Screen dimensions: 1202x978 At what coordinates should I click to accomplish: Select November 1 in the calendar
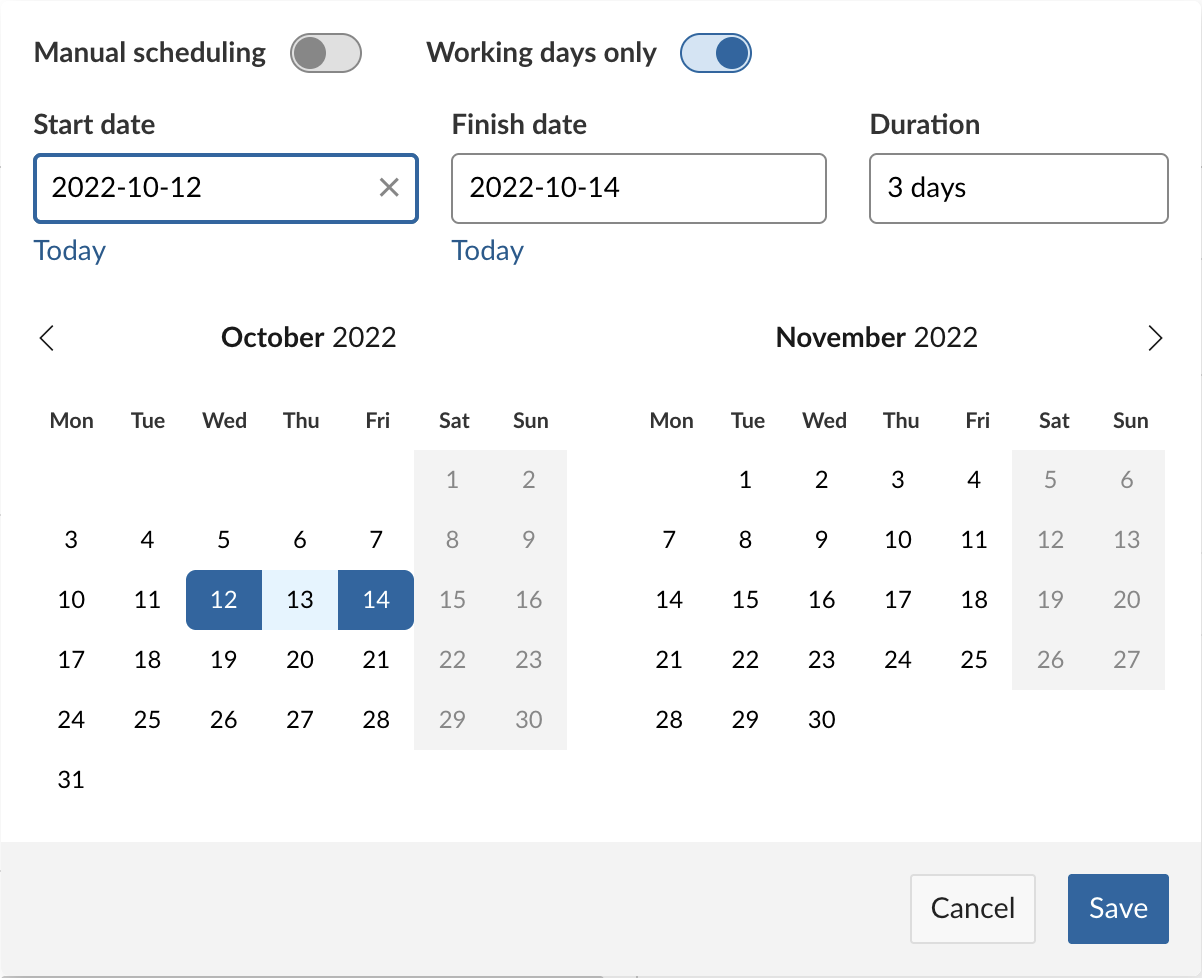pyautogui.click(x=745, y=480)
